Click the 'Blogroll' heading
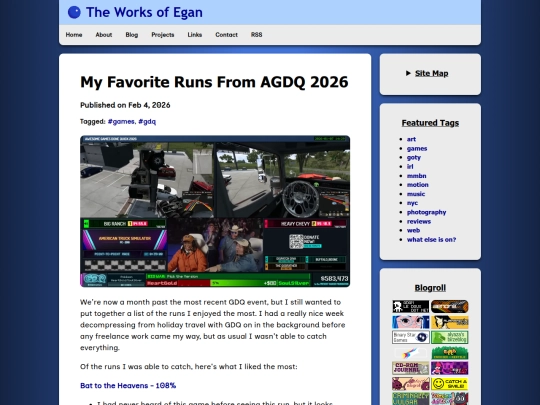This screenshot has height=405, width=540. (430, 288)
